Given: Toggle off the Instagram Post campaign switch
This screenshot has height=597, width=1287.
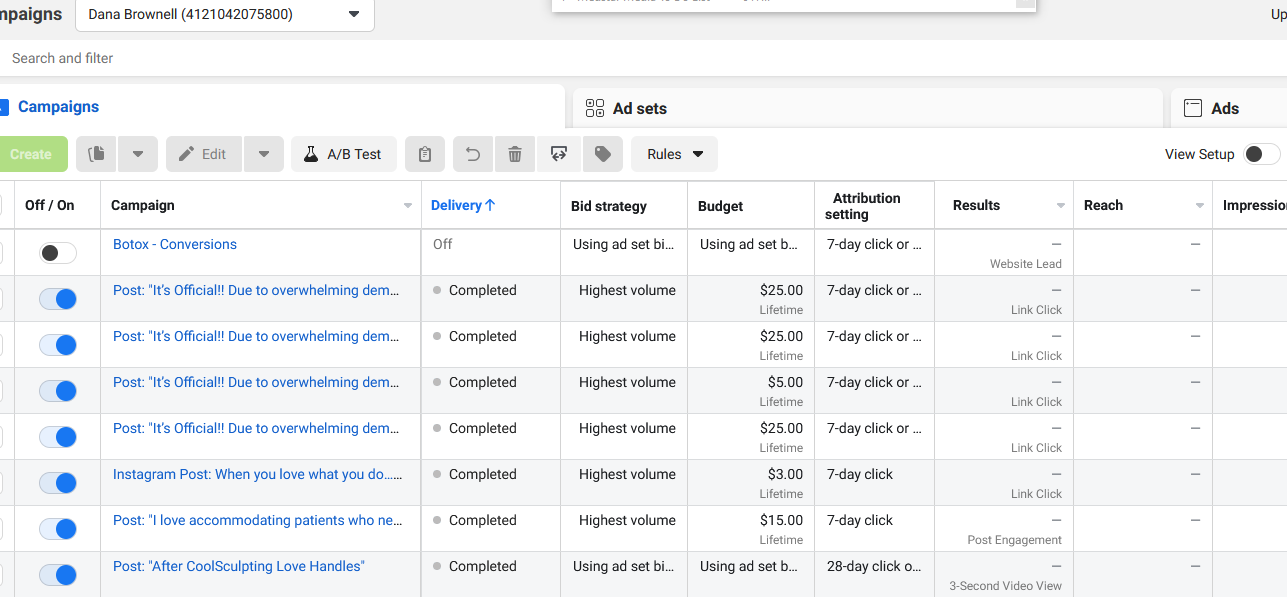Looking at the screenshot, I should [x=58, y=483].
